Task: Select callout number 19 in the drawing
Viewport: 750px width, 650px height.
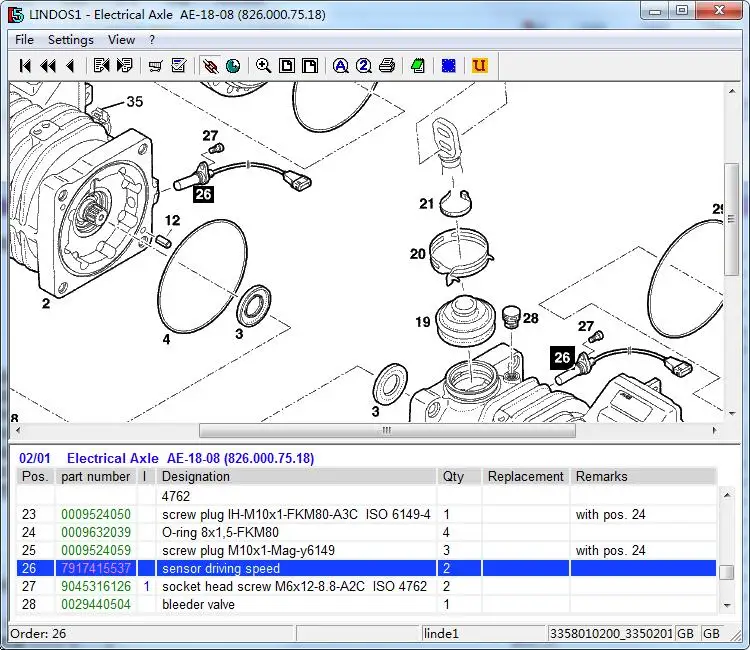Action: (423, 322)
